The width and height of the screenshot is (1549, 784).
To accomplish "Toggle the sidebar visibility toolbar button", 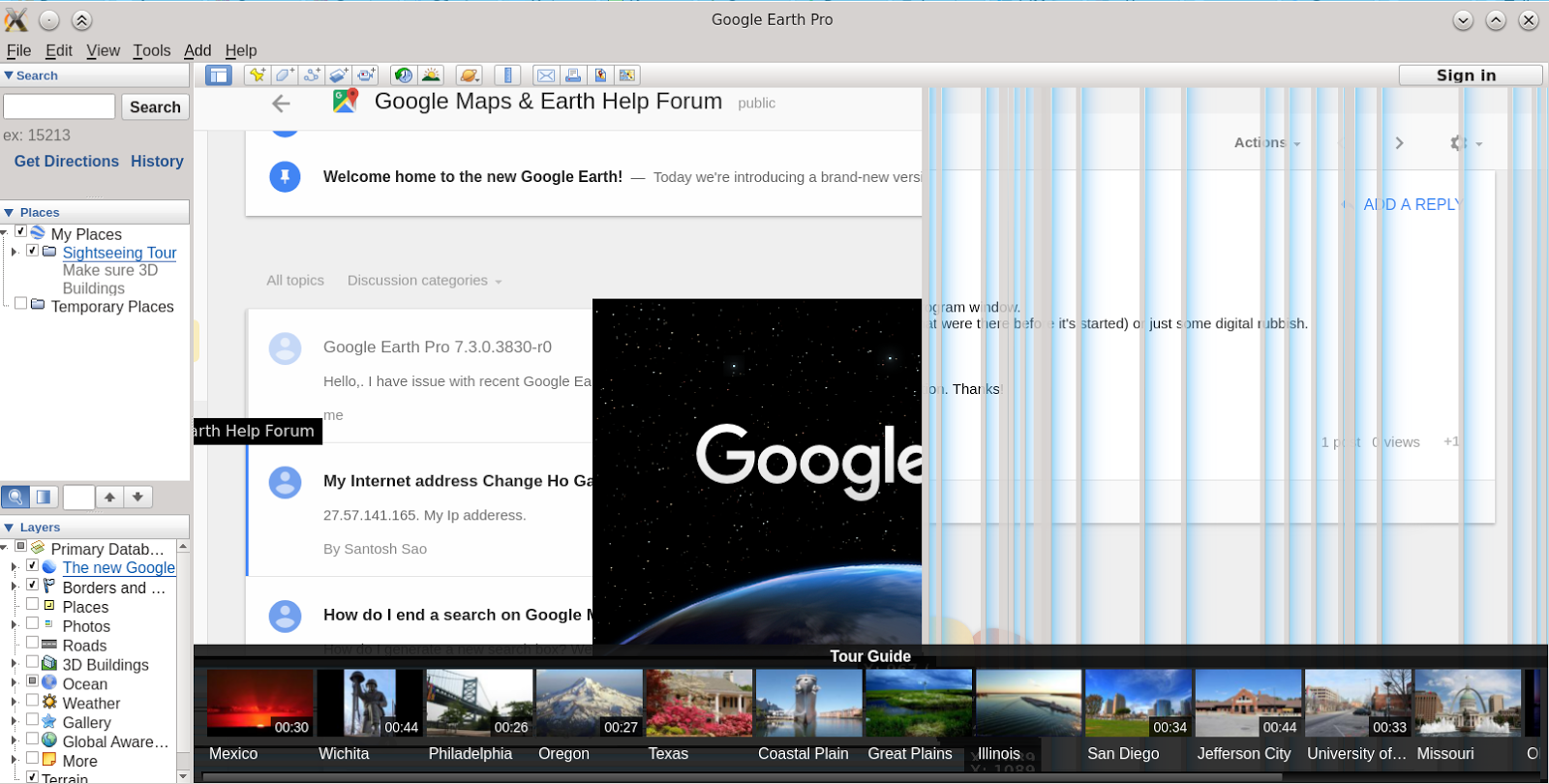I will (x=219, y=75).
